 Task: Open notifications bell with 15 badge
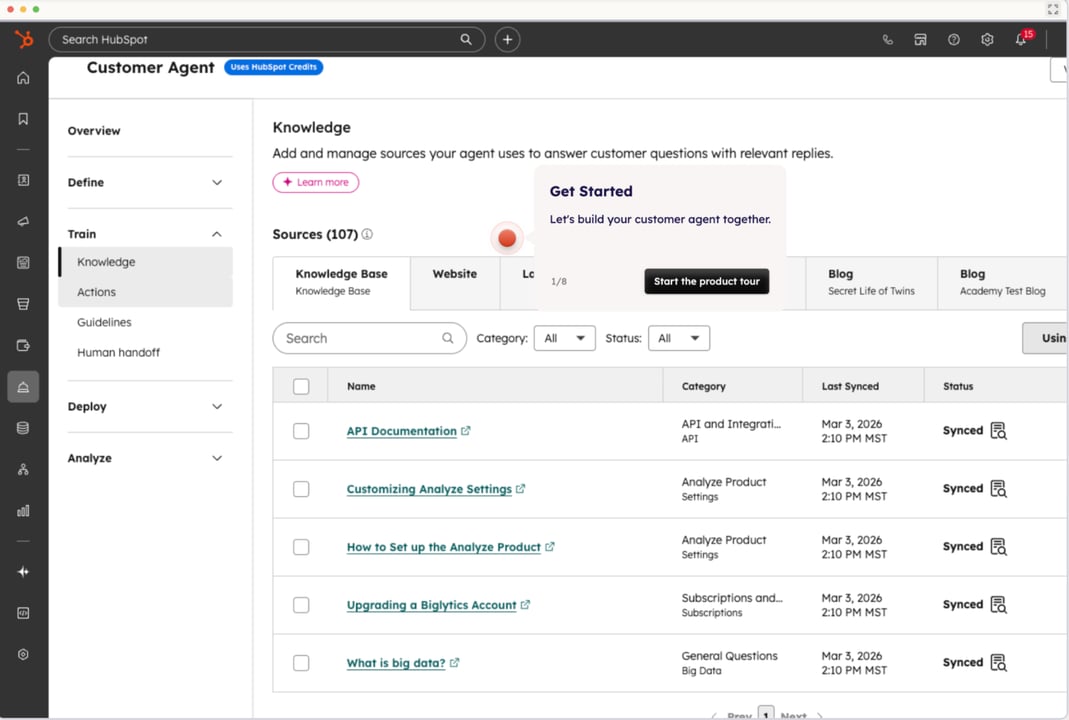pos(1023,38)
